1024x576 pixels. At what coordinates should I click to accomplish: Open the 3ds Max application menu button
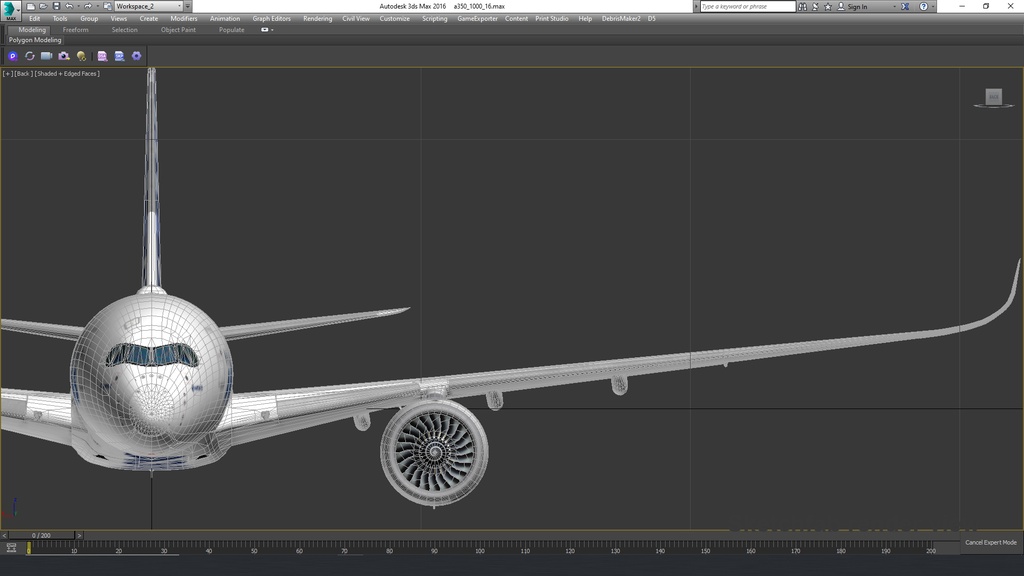click(11, 9)
